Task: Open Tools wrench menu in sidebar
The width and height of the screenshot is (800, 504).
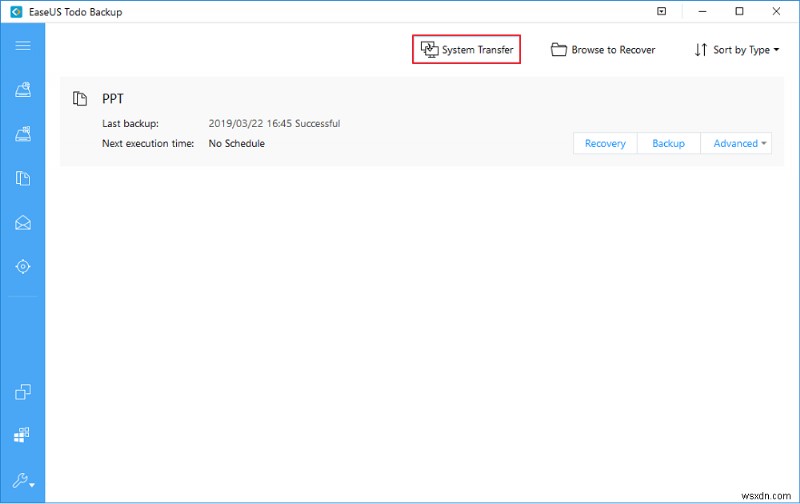Action: 23,481
